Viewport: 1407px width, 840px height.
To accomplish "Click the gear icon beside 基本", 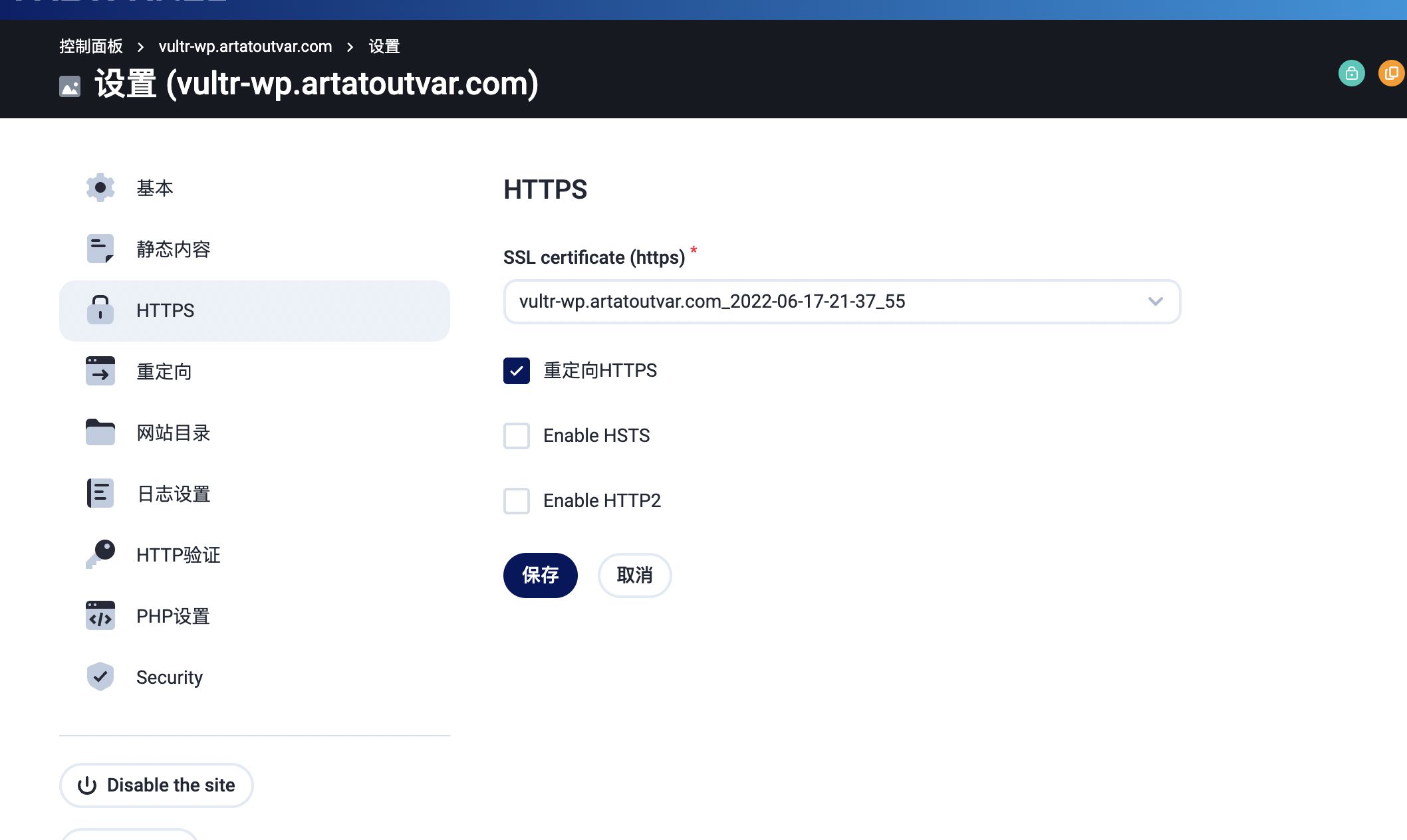I will [100, 187].
